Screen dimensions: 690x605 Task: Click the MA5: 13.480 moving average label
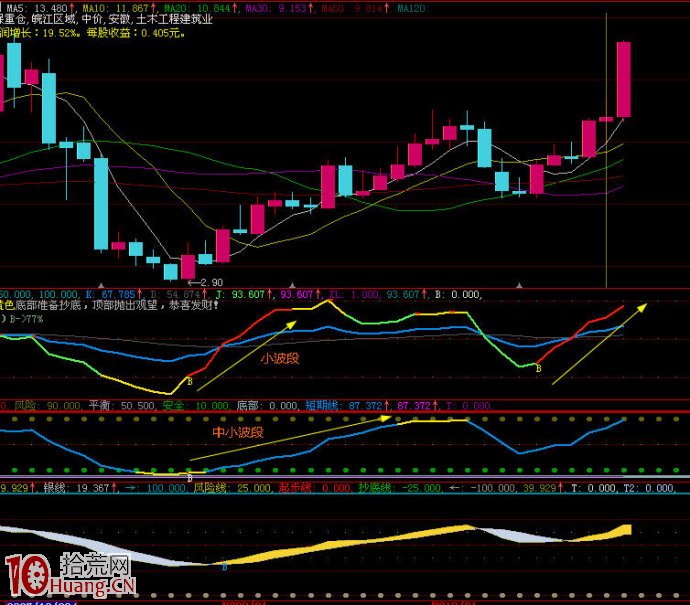click(41, 8)
